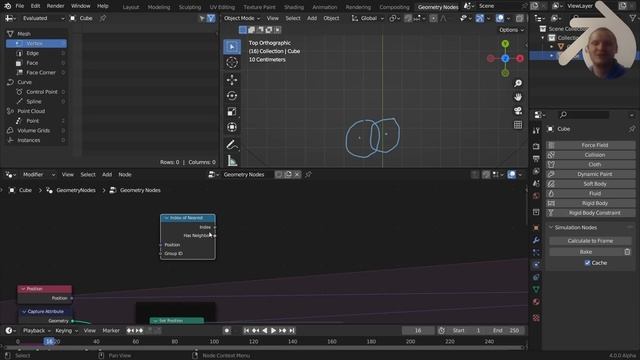Open the Render properties tab icon
The height and width of the screenshot is (360, 640).
pyautogui.click(x=536, y=146)
